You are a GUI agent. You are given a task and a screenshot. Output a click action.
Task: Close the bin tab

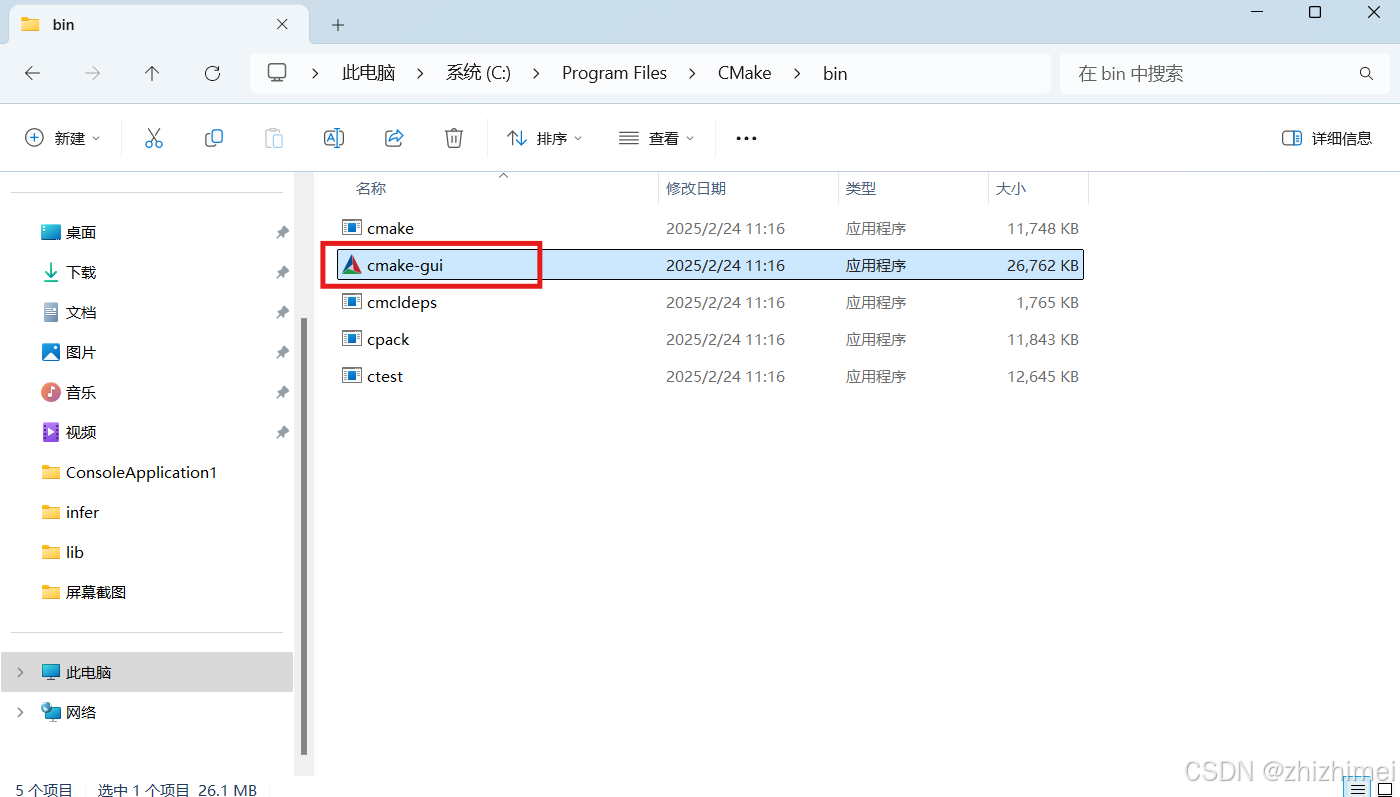[282, 24]
